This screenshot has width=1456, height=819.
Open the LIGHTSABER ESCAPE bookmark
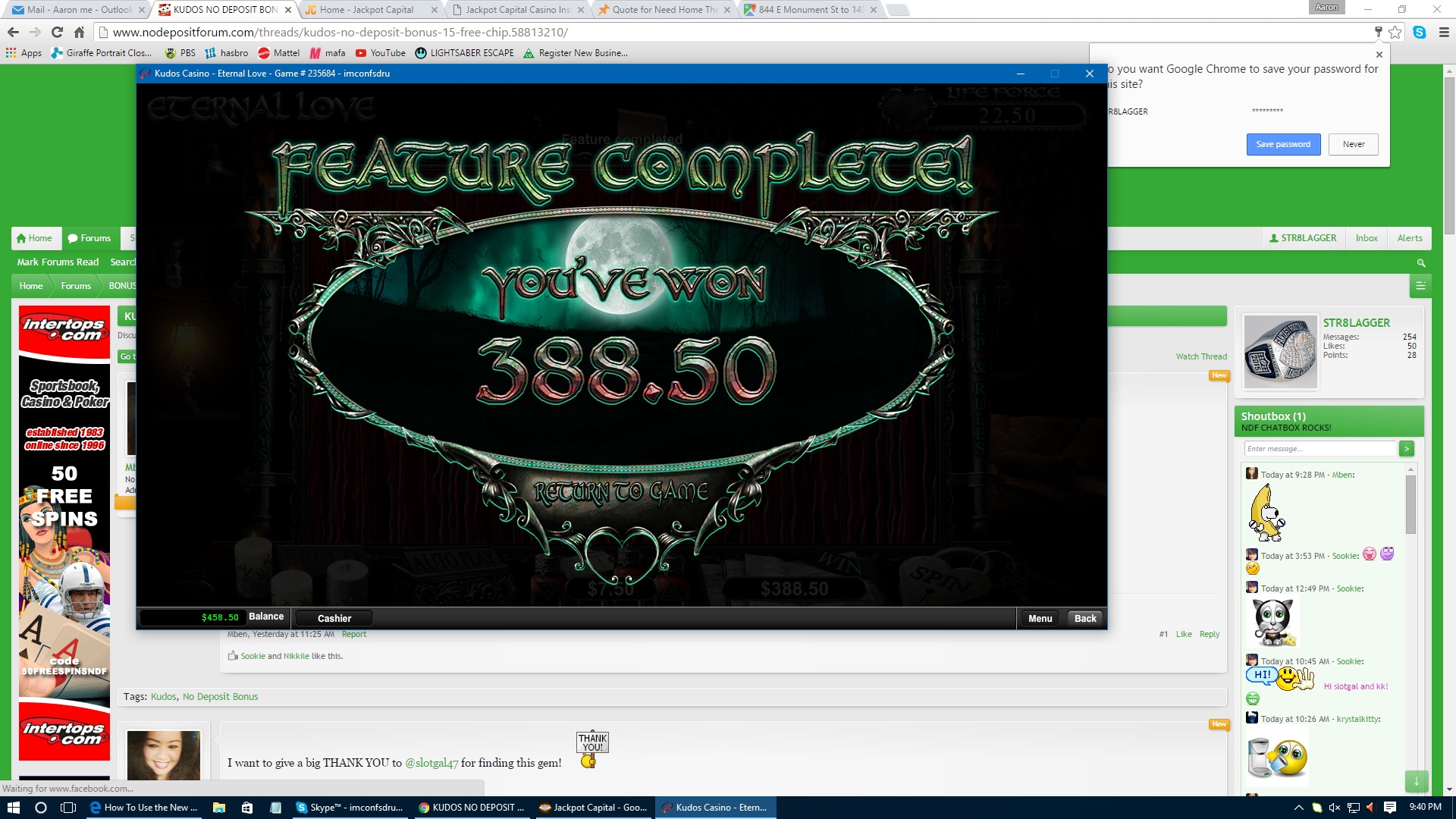pos(464,53)
